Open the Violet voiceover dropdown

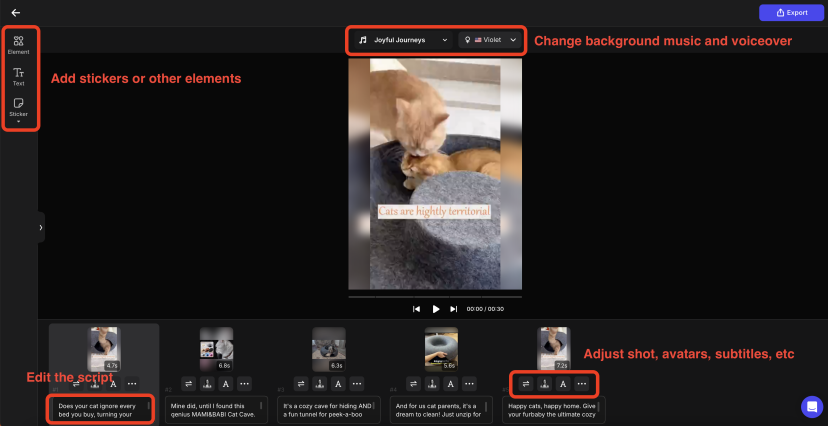[490, 40]
